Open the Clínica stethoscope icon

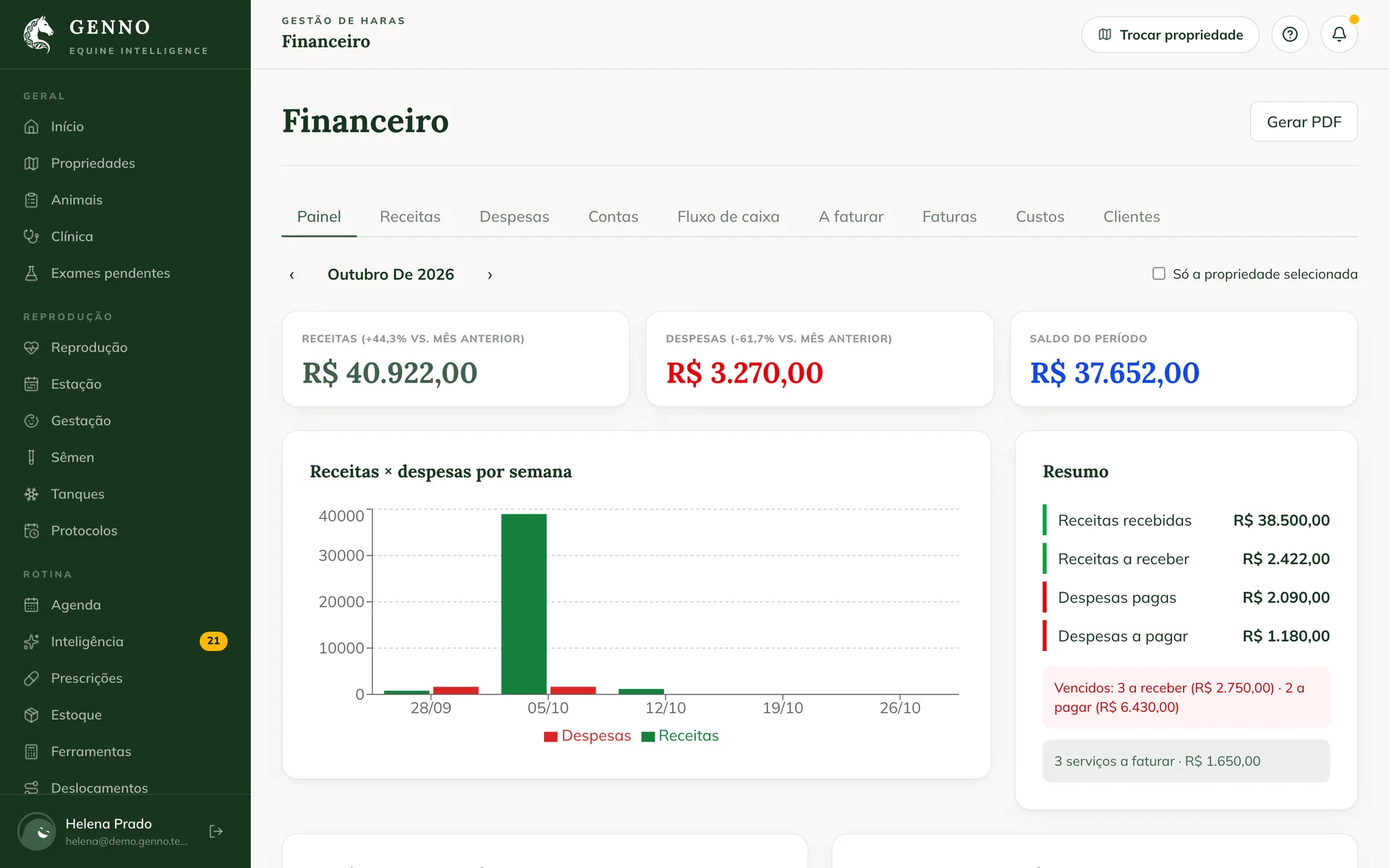tap(31, 237)
